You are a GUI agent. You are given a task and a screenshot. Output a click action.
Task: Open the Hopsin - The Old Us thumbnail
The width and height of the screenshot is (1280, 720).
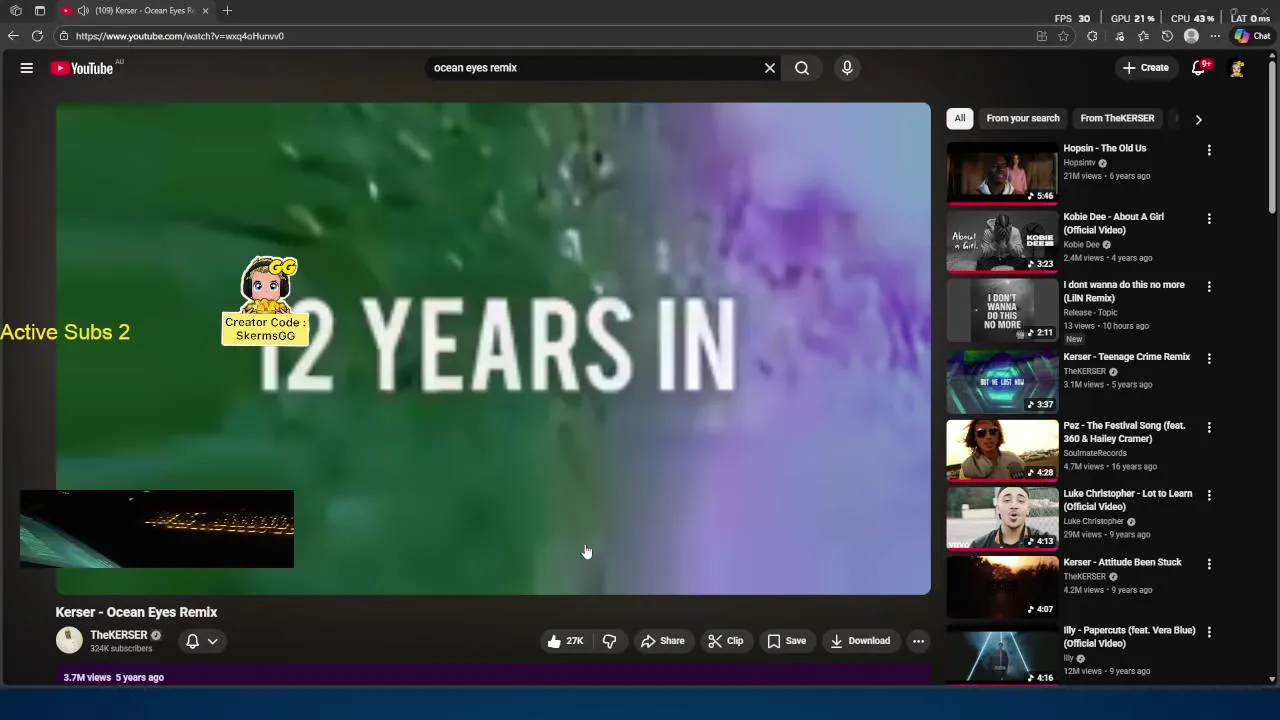[x=1002, y=173]
